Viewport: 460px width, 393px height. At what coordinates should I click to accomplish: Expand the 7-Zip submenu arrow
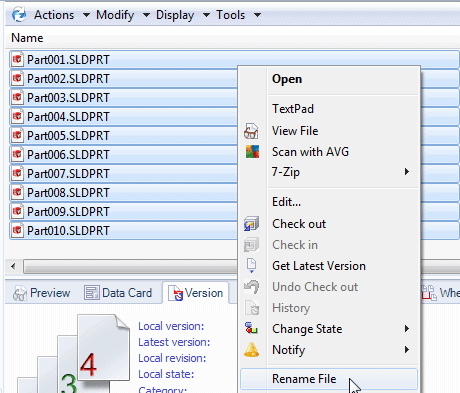[x=407, y=172]
